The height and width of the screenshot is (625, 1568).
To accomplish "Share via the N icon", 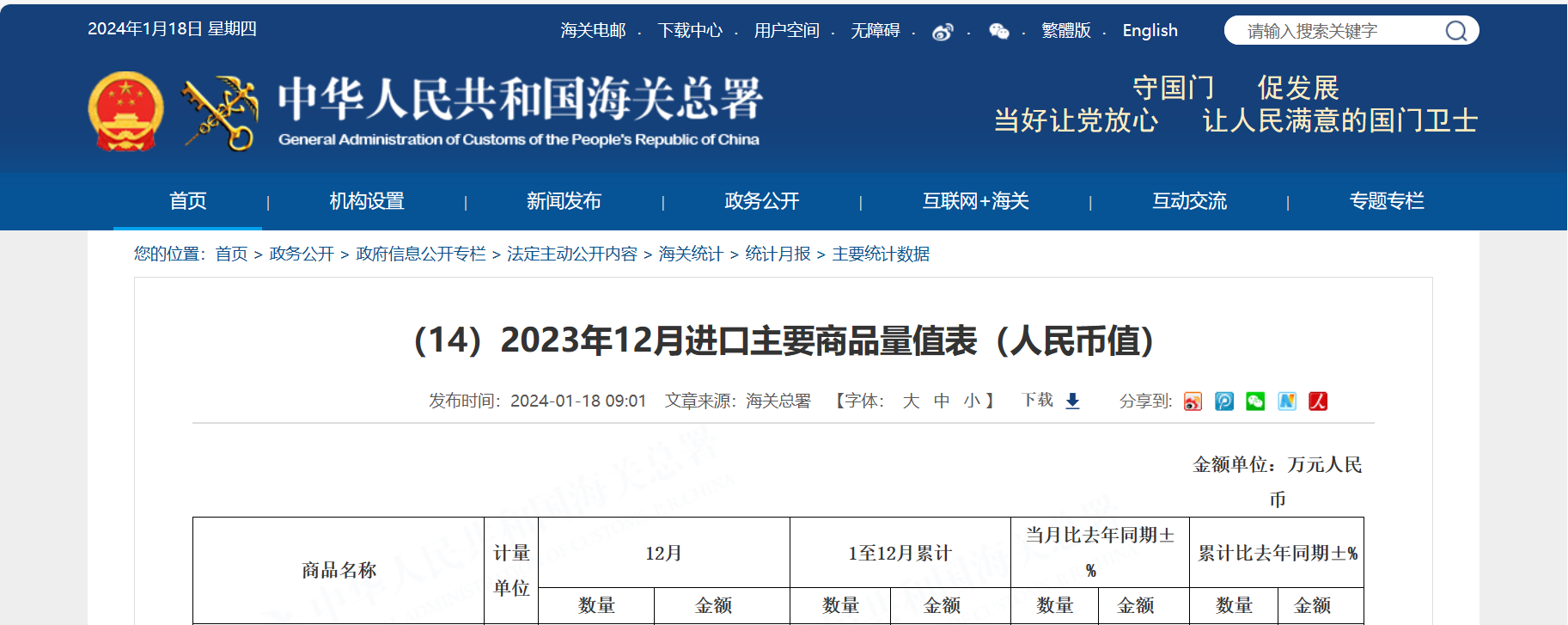I will coord(1287,401).
